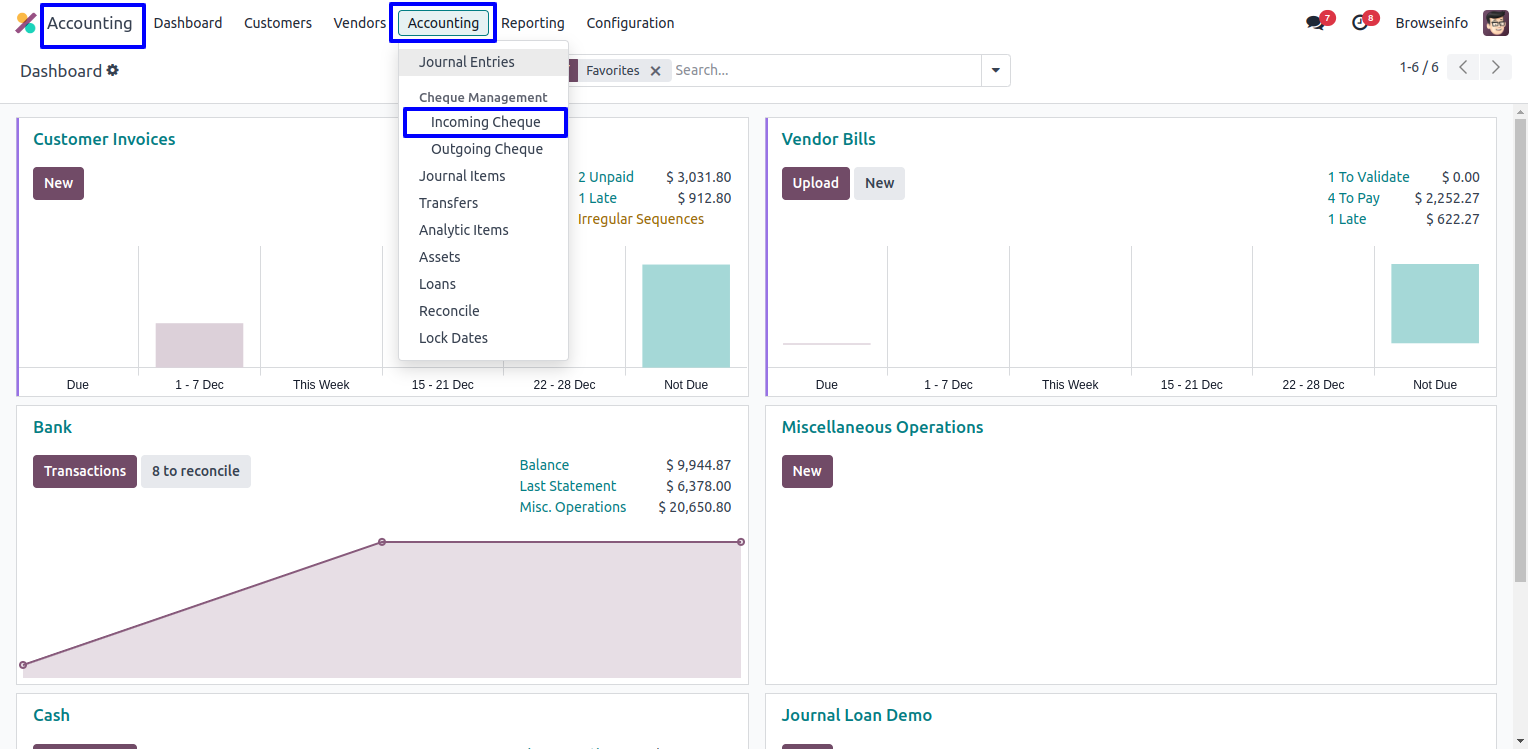The width and height of the screenshot is (1528, 749).
Task: Go to next page arrow
Action: [x=1495, y=68]
